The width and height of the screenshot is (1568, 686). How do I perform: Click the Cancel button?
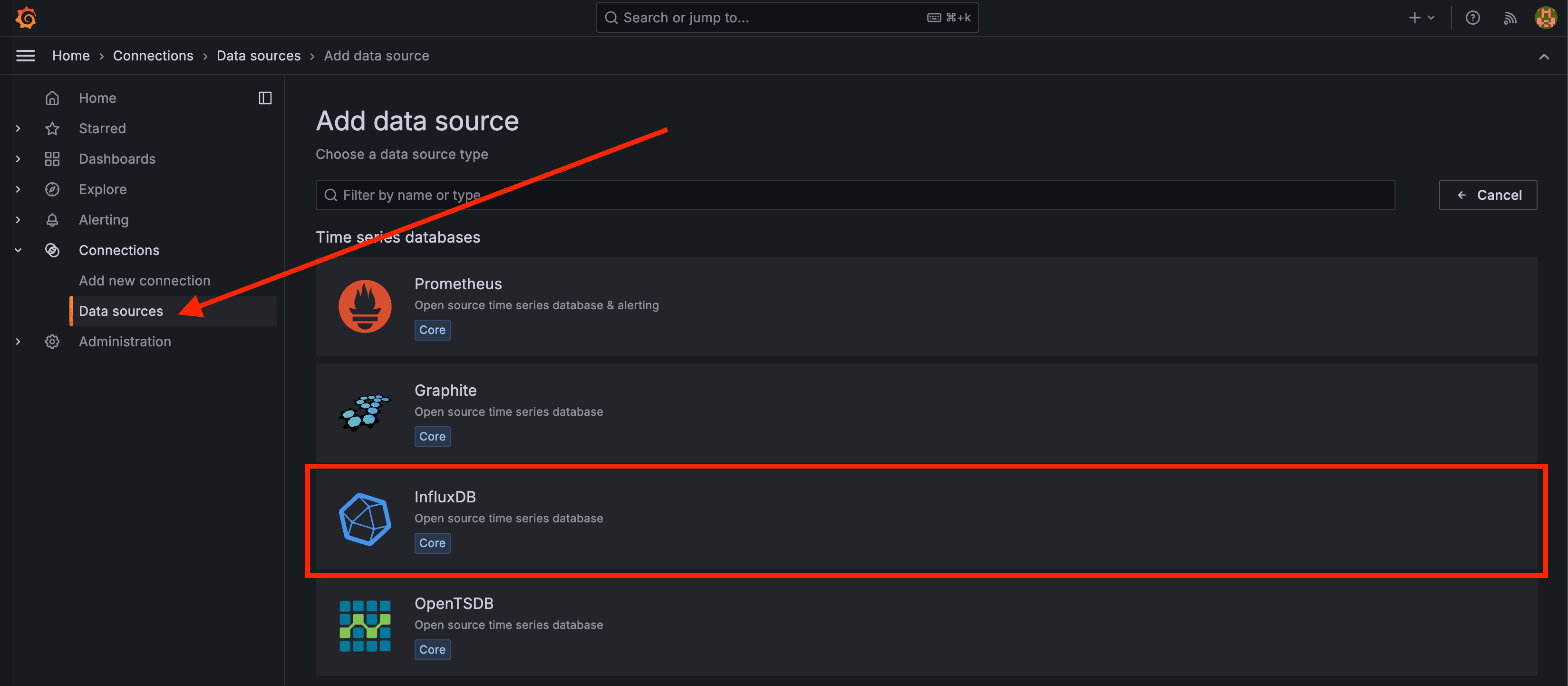coord(1487,195)
